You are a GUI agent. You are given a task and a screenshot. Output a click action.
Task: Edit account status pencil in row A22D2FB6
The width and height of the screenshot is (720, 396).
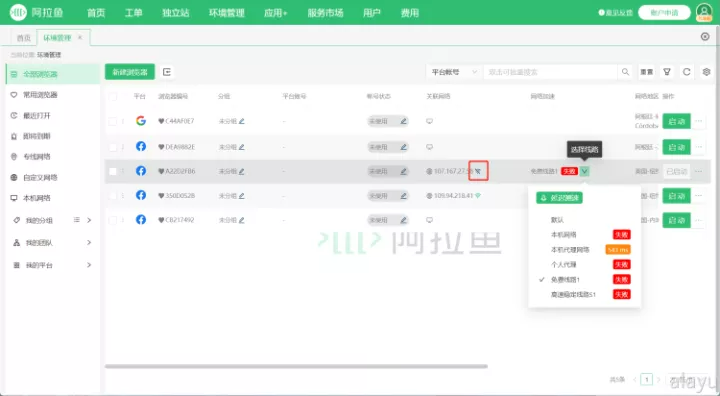pyautogui.click(x=403, y=171)
